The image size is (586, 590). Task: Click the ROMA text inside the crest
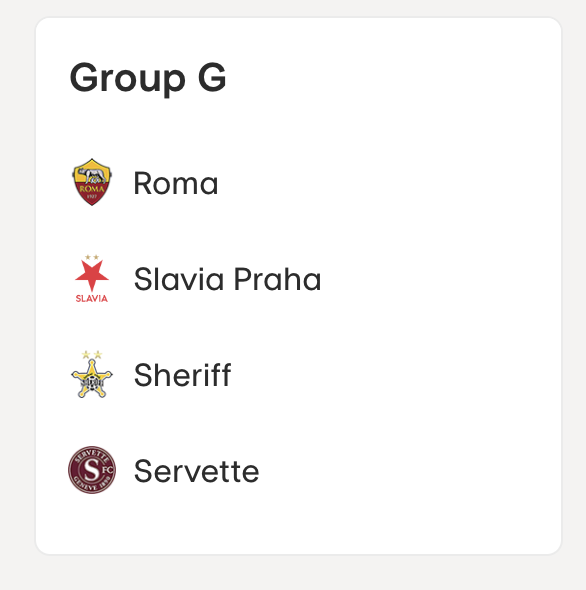tap(91, 189)
